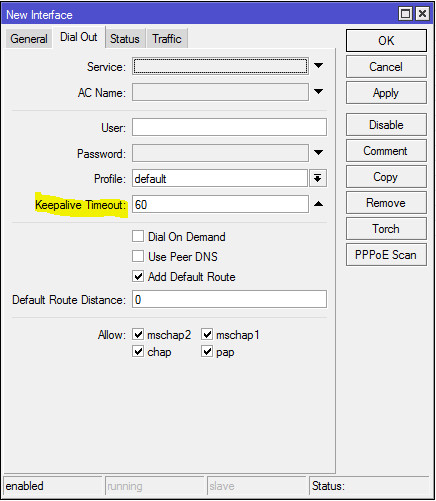Uncheck Add Default Route

pos(138,276)
